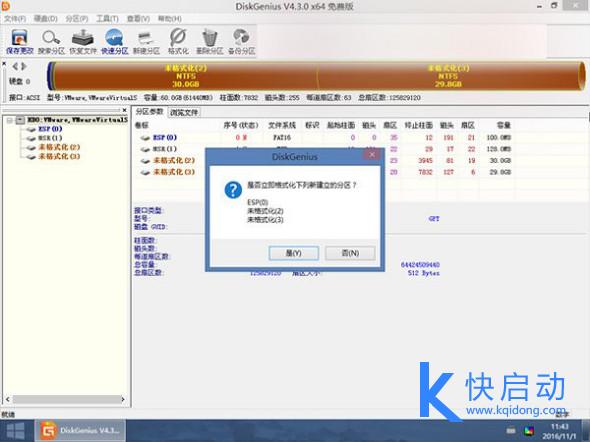Select the 快速分区 quick partition icon
Image resolution: width=590 pixels, height=442 pixels.
pyautogui.click(x=114, y=42)
